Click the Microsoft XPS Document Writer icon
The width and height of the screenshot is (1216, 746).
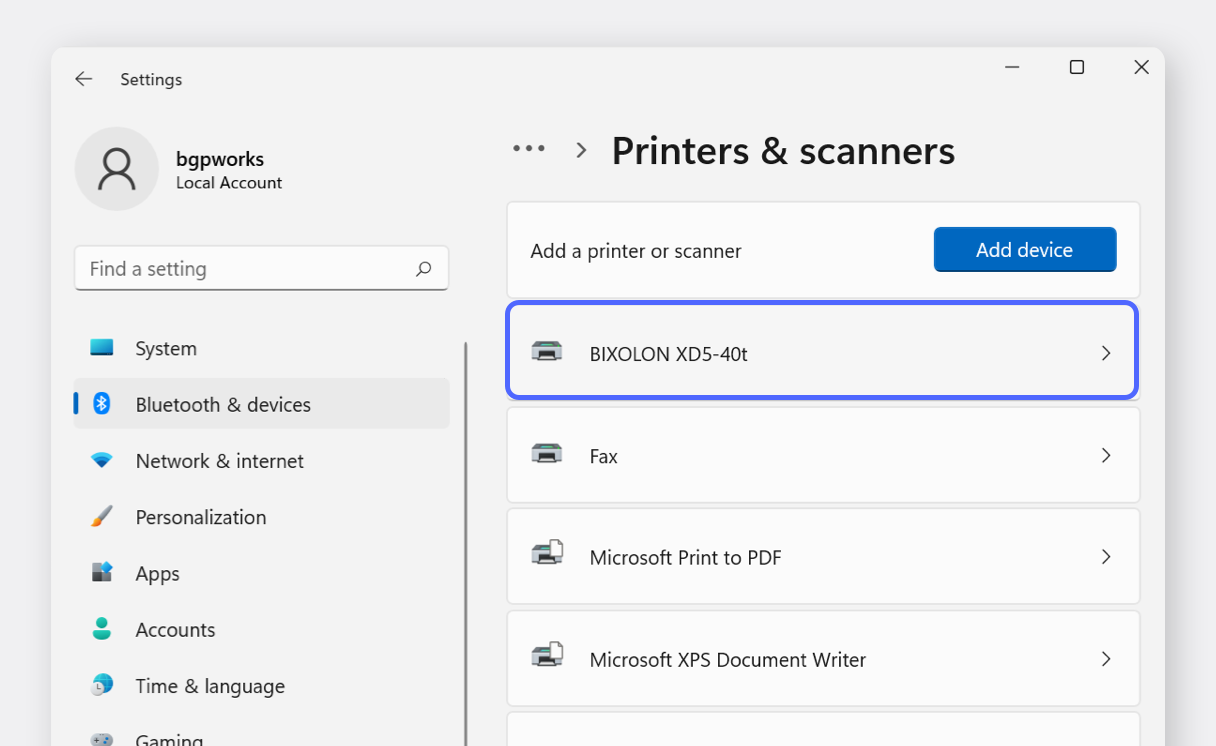coord(547,658)
